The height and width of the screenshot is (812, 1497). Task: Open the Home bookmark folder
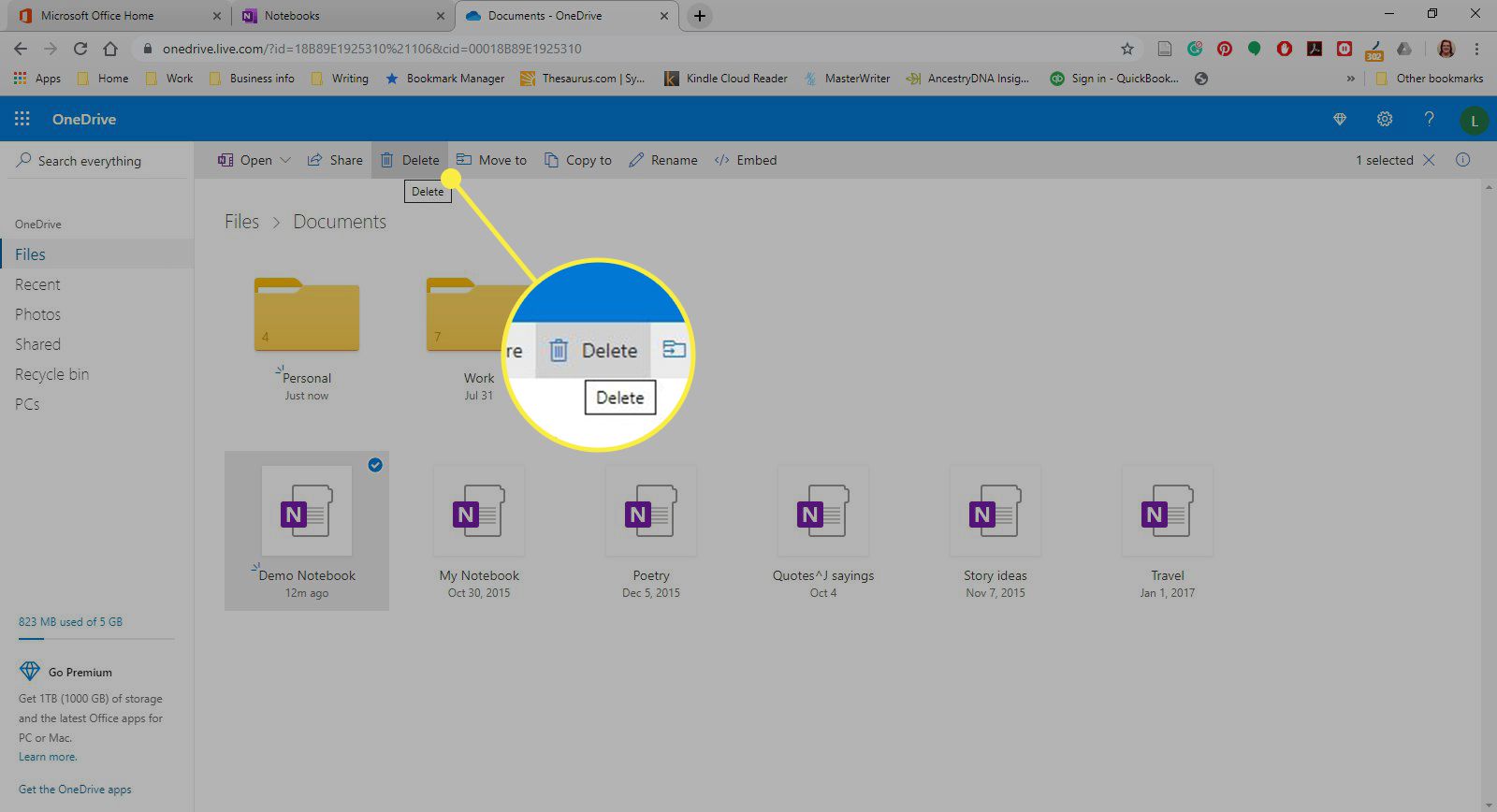(x=103, y=79)
